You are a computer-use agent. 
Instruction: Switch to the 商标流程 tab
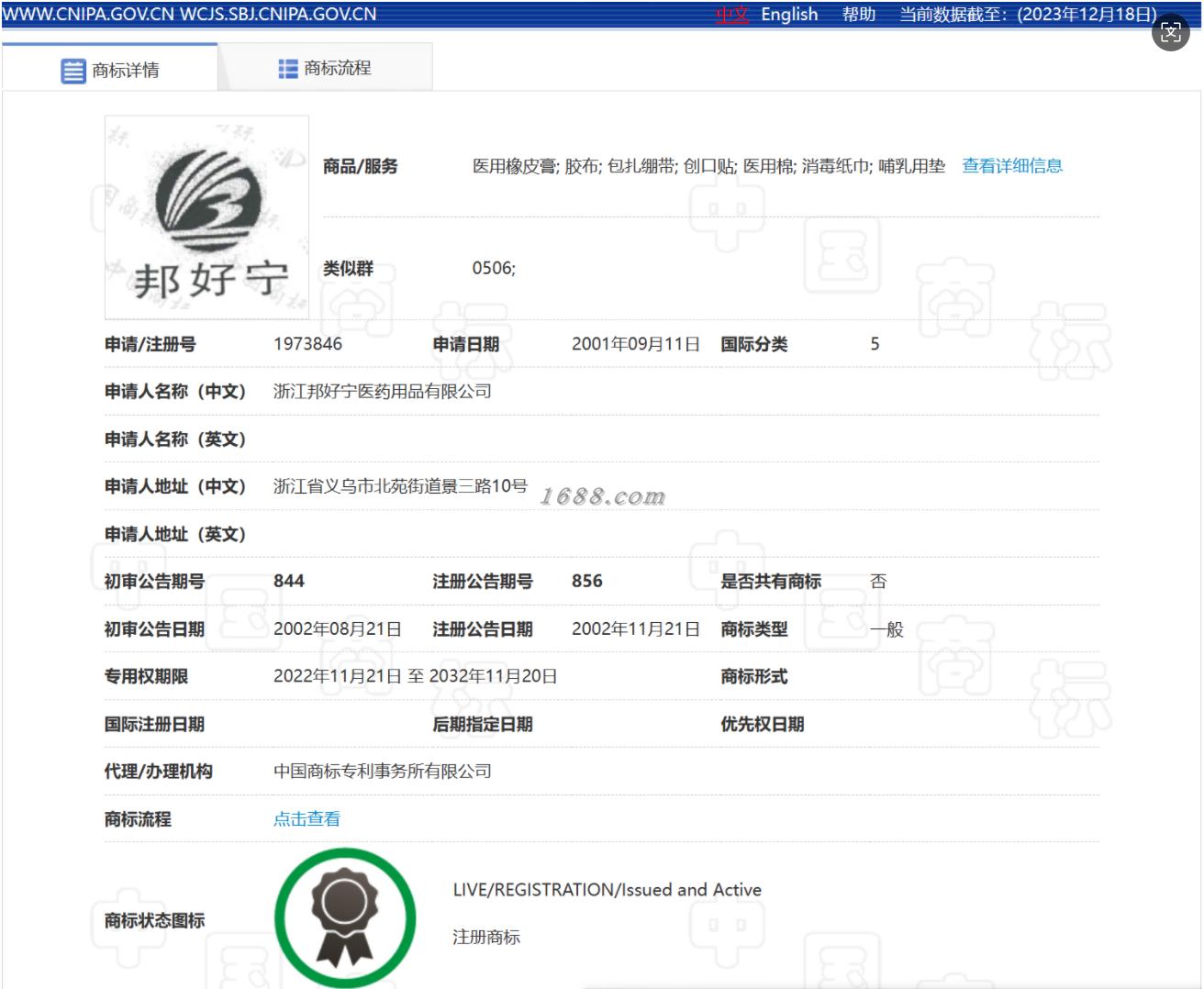[325, 68]
